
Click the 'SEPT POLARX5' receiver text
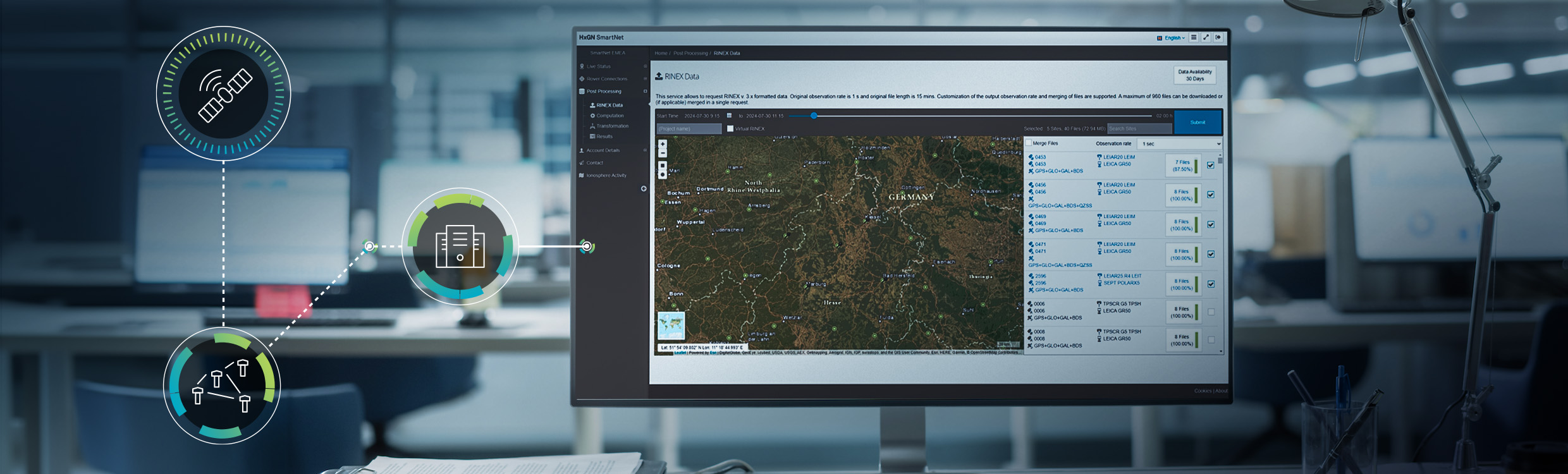point(1122,283)
